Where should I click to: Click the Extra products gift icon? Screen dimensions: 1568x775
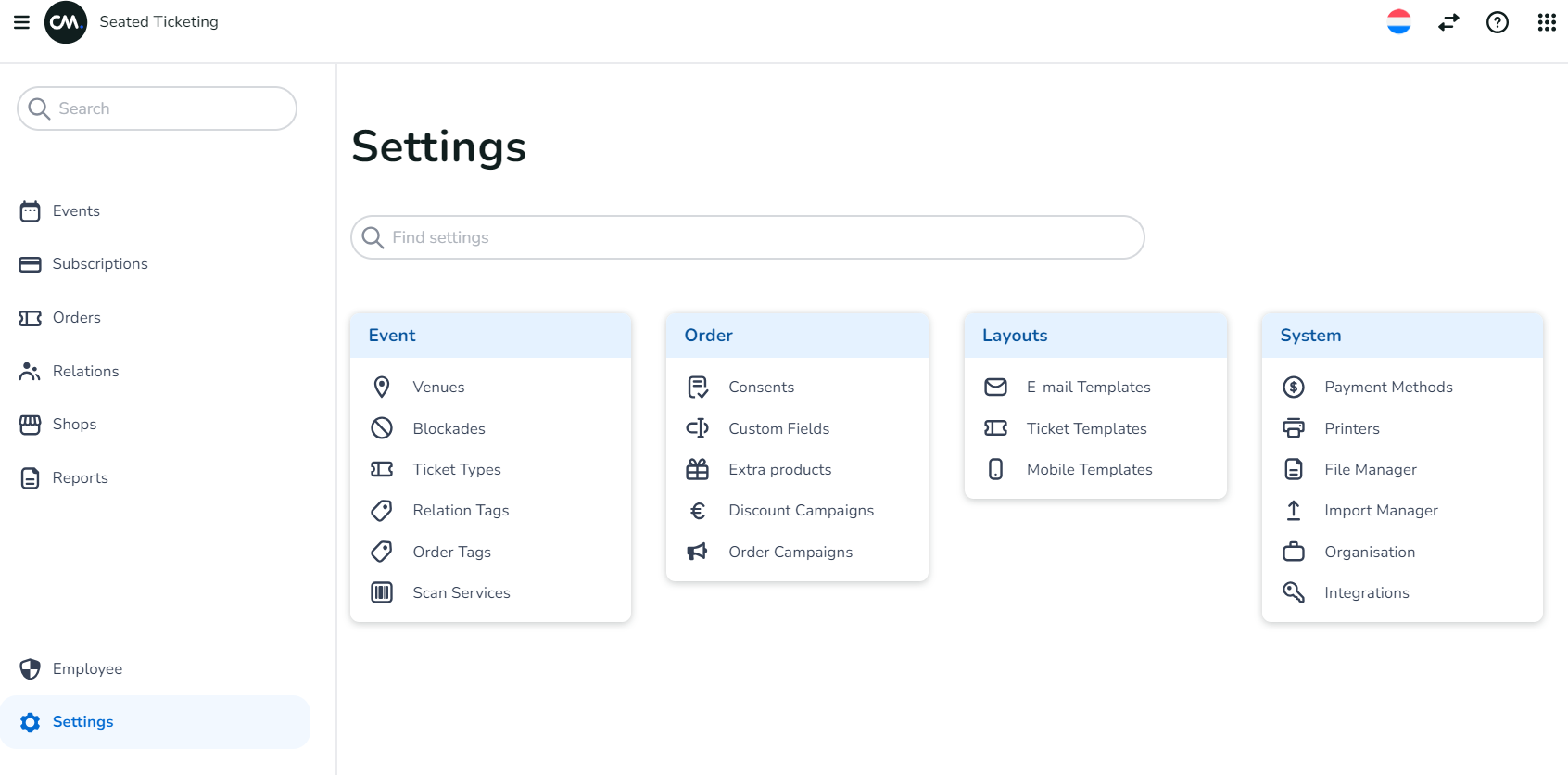[697, 470]
